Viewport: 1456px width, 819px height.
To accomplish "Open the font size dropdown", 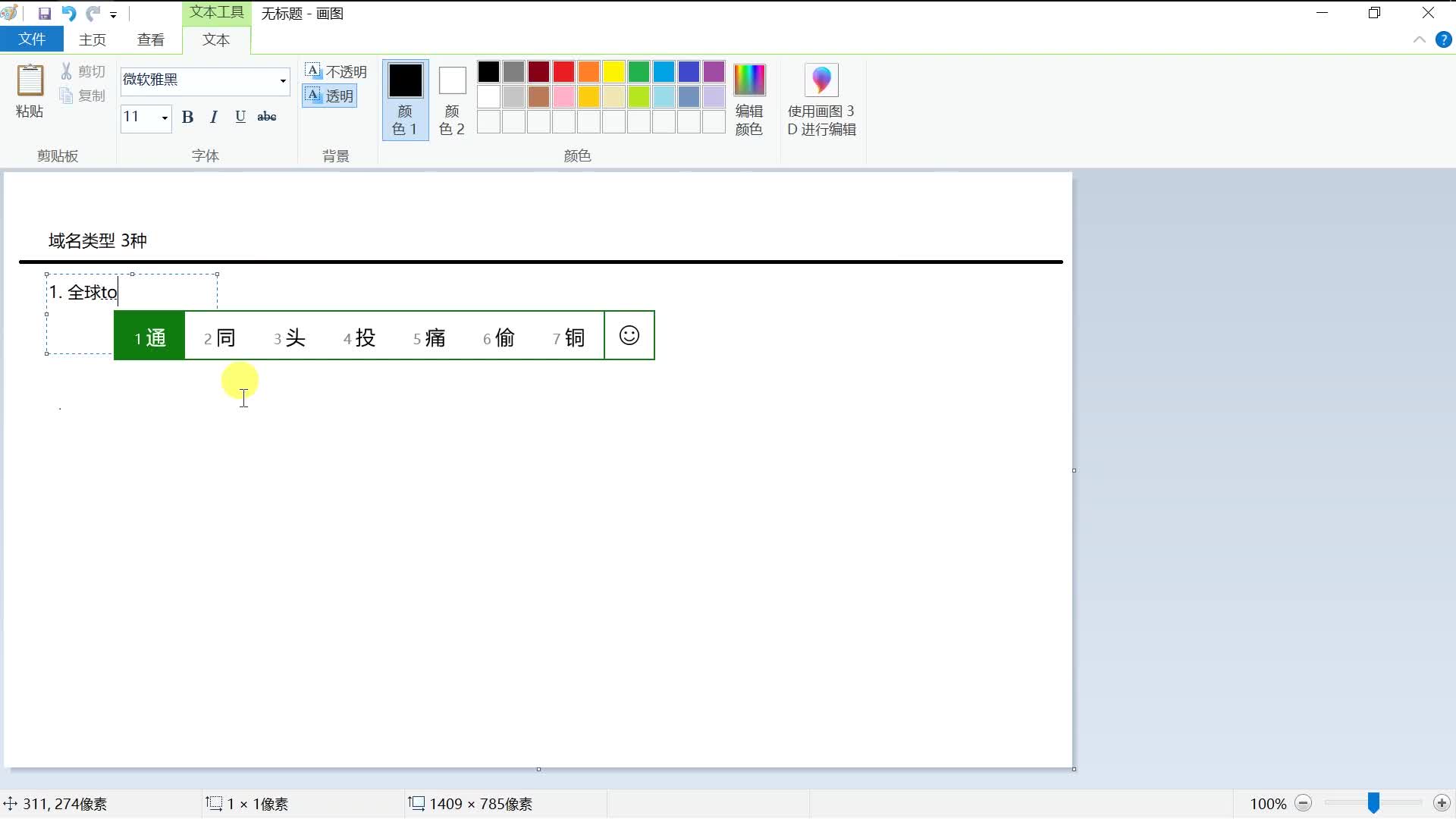I will [x=165, y=118].
